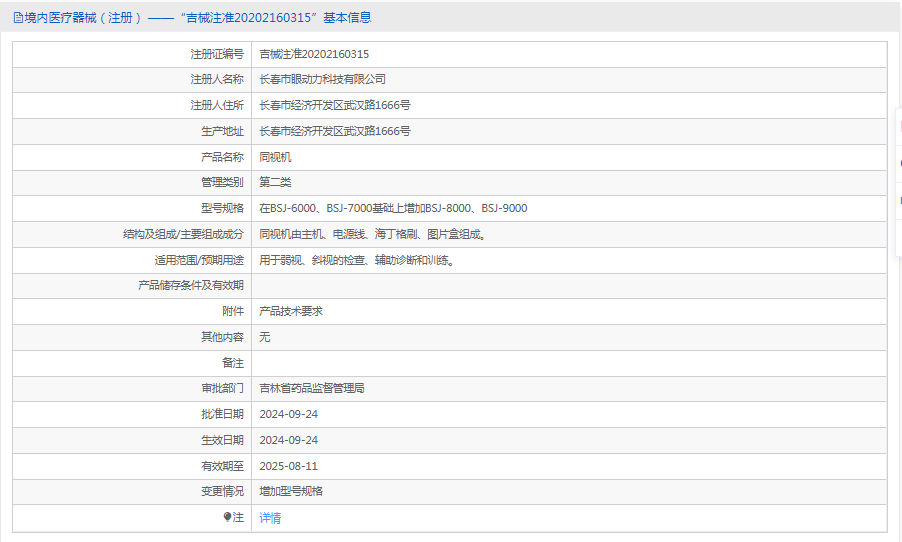Select registrant name 长春市眼动力科技有限公司
Image resolution: width=902 pixels, height=542 pixels.
tap(322, 79)
